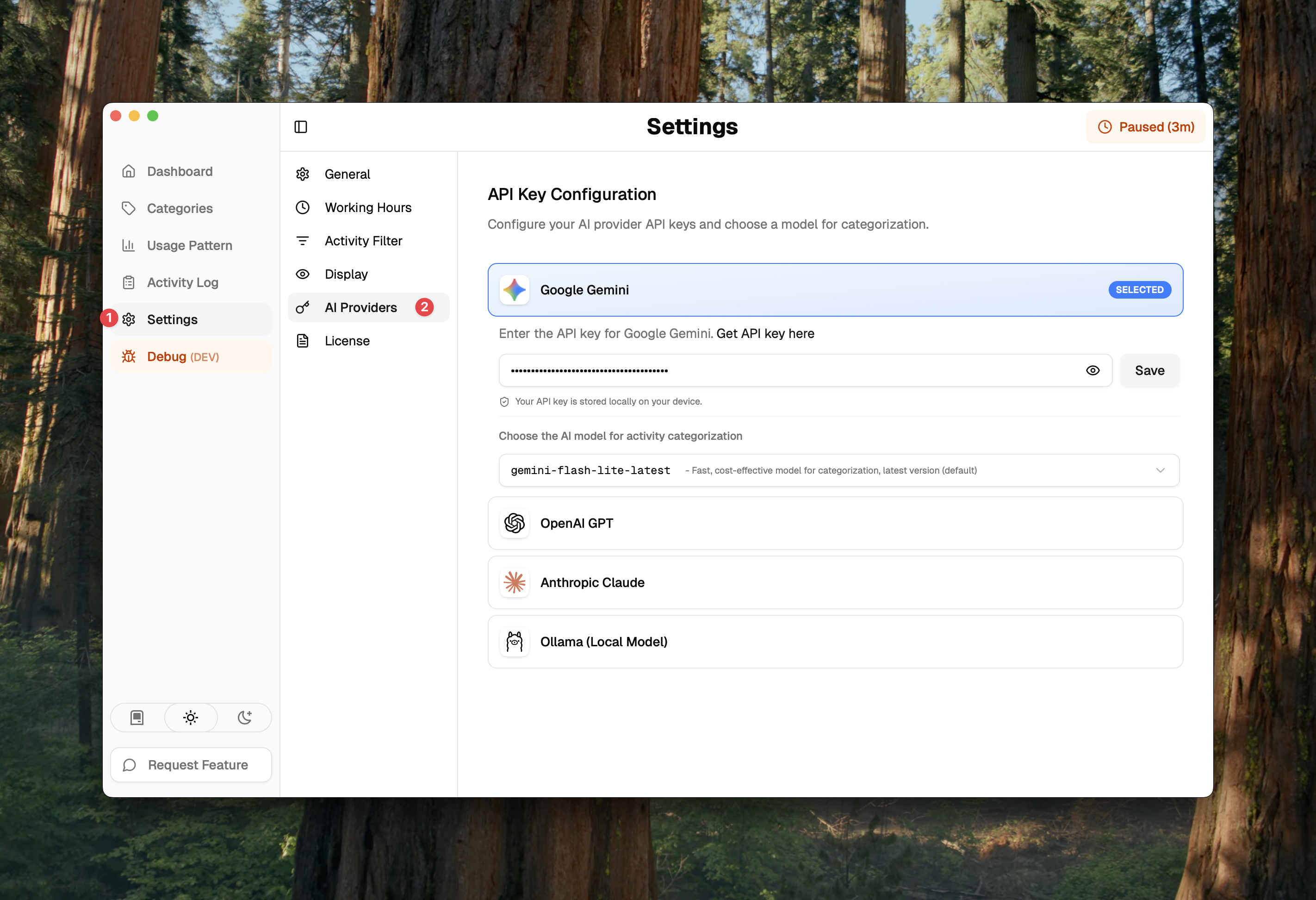Image resolution: width=1316 pixels, height=900 pixels.
Task: Expand the Anthropic Claude provider card
Action: 835,582
